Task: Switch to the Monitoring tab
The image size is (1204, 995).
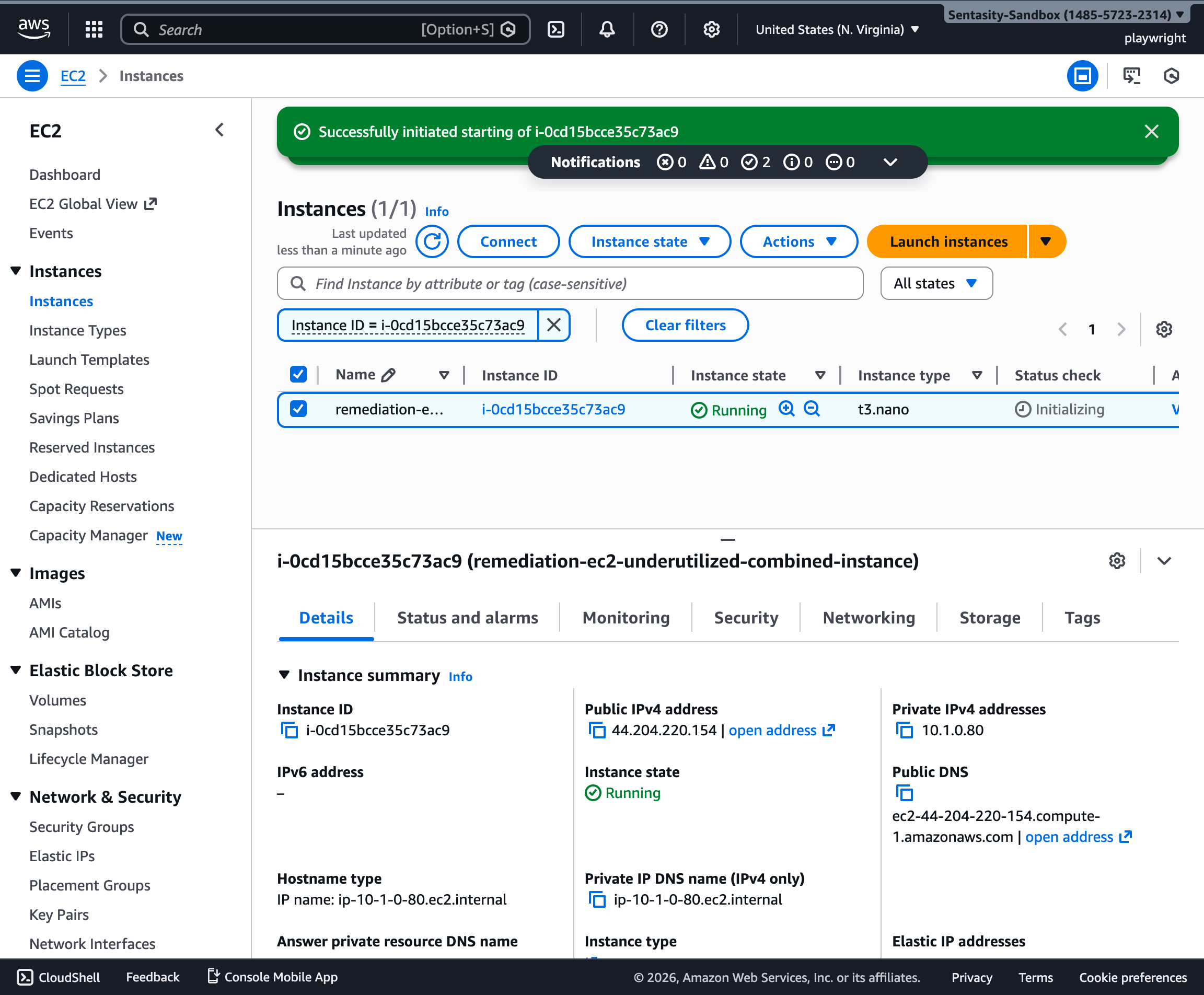Action: tap(626, 618)
